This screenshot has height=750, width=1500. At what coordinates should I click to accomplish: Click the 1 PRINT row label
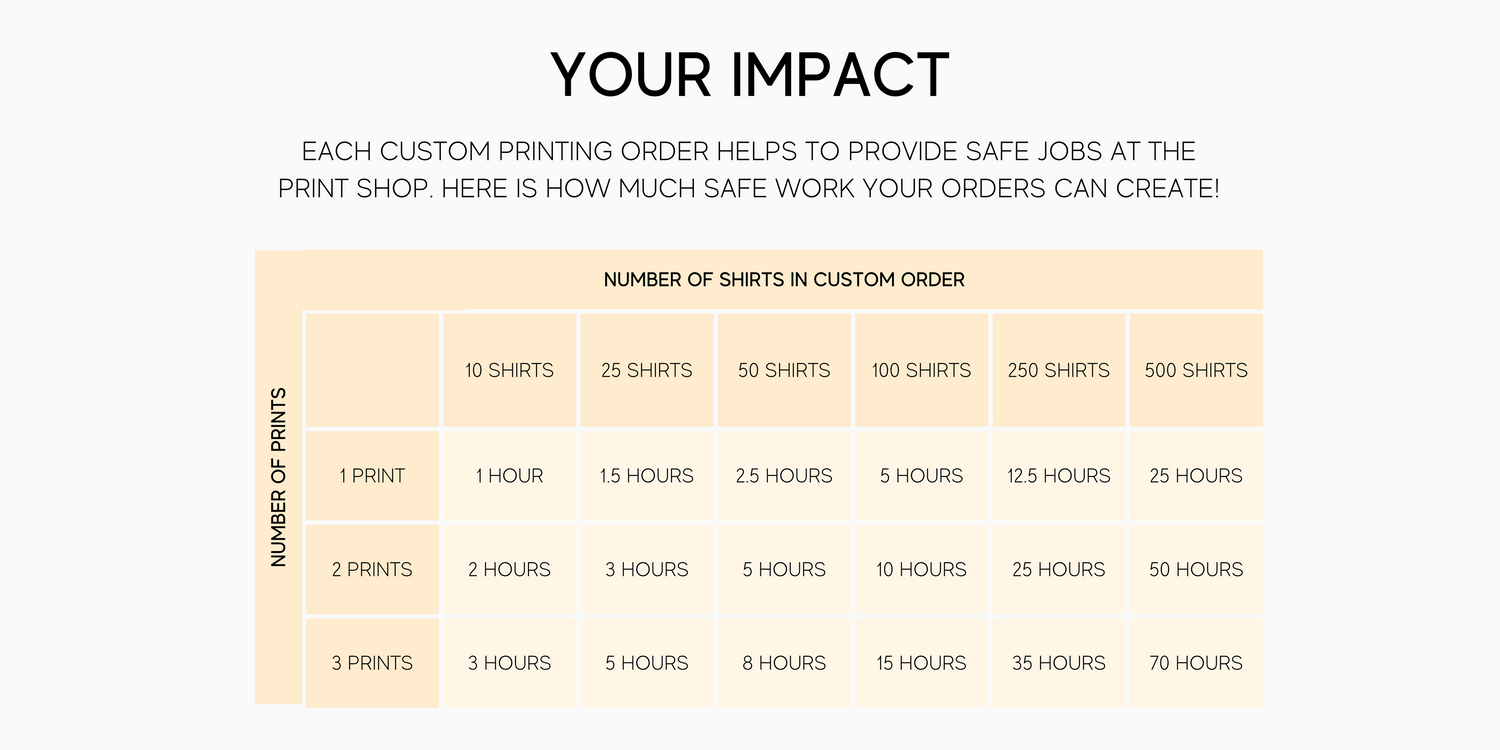pyautogui.click(x=372, y=476)
